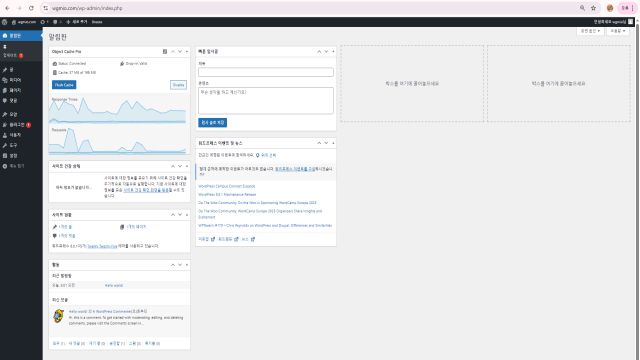640x360 pixels.
Task: Open WordPress Campus Connect Expands link
Action: (227, 187)
